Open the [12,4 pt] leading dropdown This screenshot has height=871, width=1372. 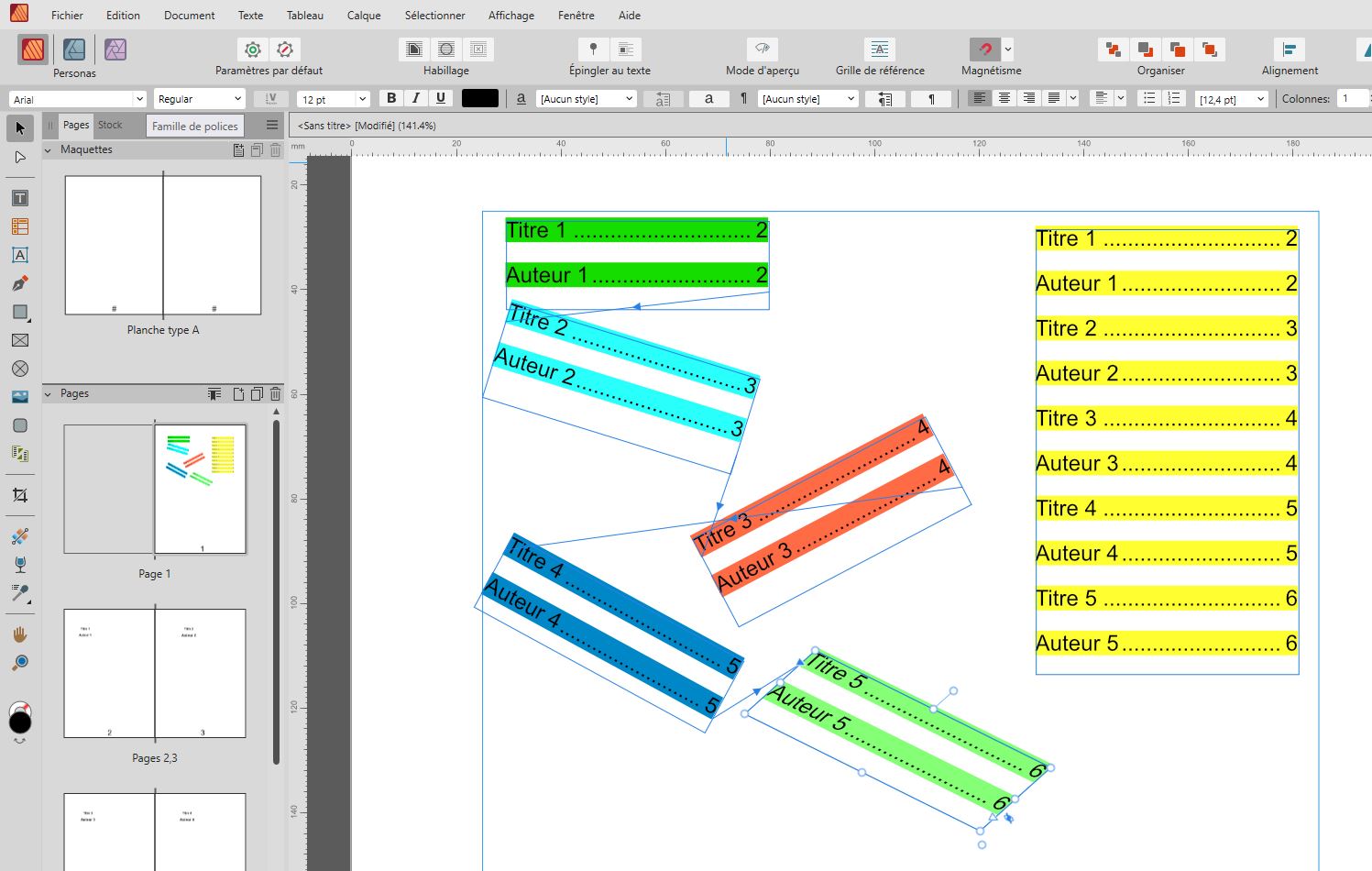coord(1261,99)
